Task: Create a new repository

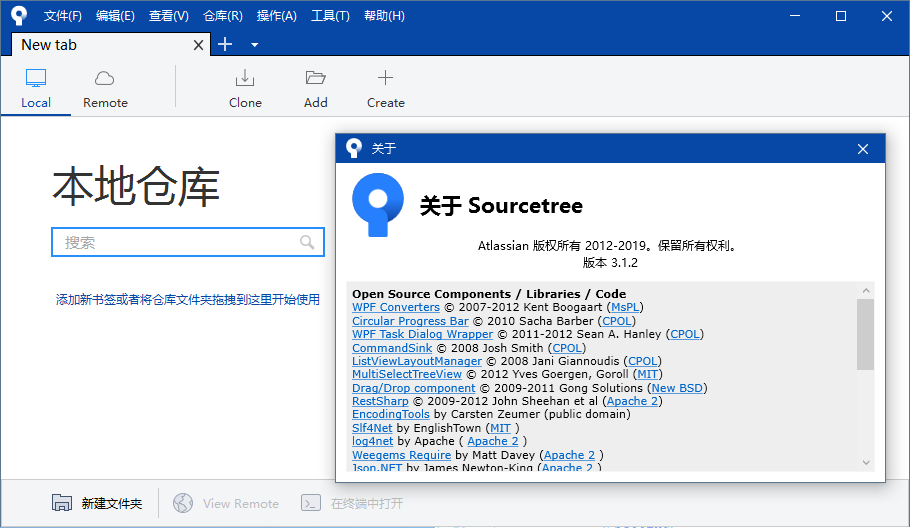Action: point(385,88)
